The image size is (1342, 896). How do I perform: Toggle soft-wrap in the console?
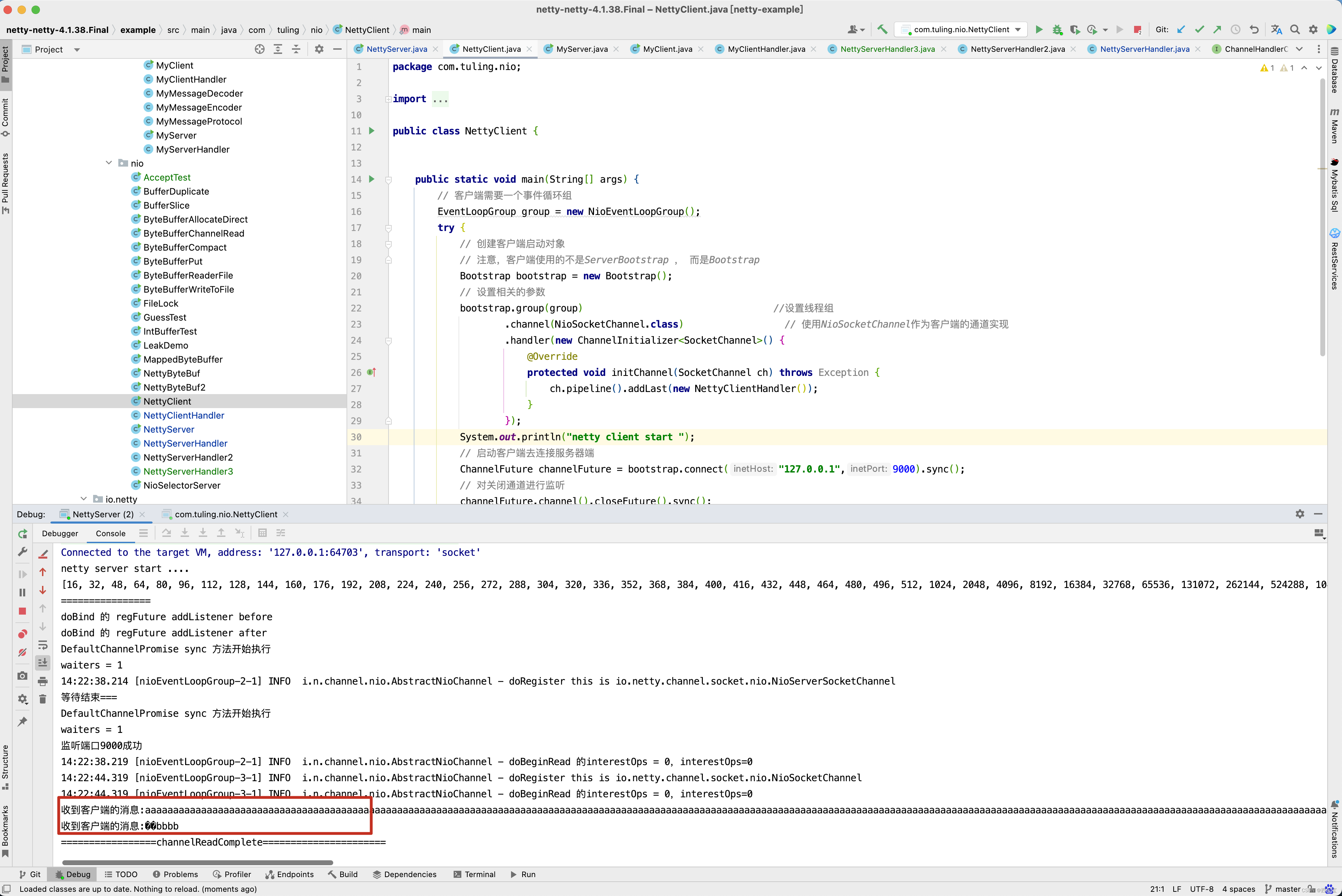(43, 645)
